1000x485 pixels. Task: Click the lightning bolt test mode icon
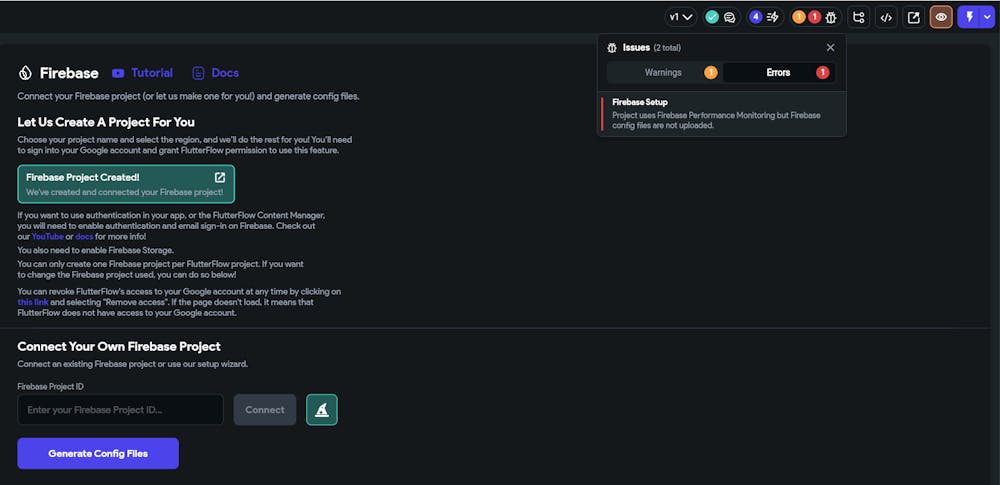pyautogui.click(x=969, y=17)
